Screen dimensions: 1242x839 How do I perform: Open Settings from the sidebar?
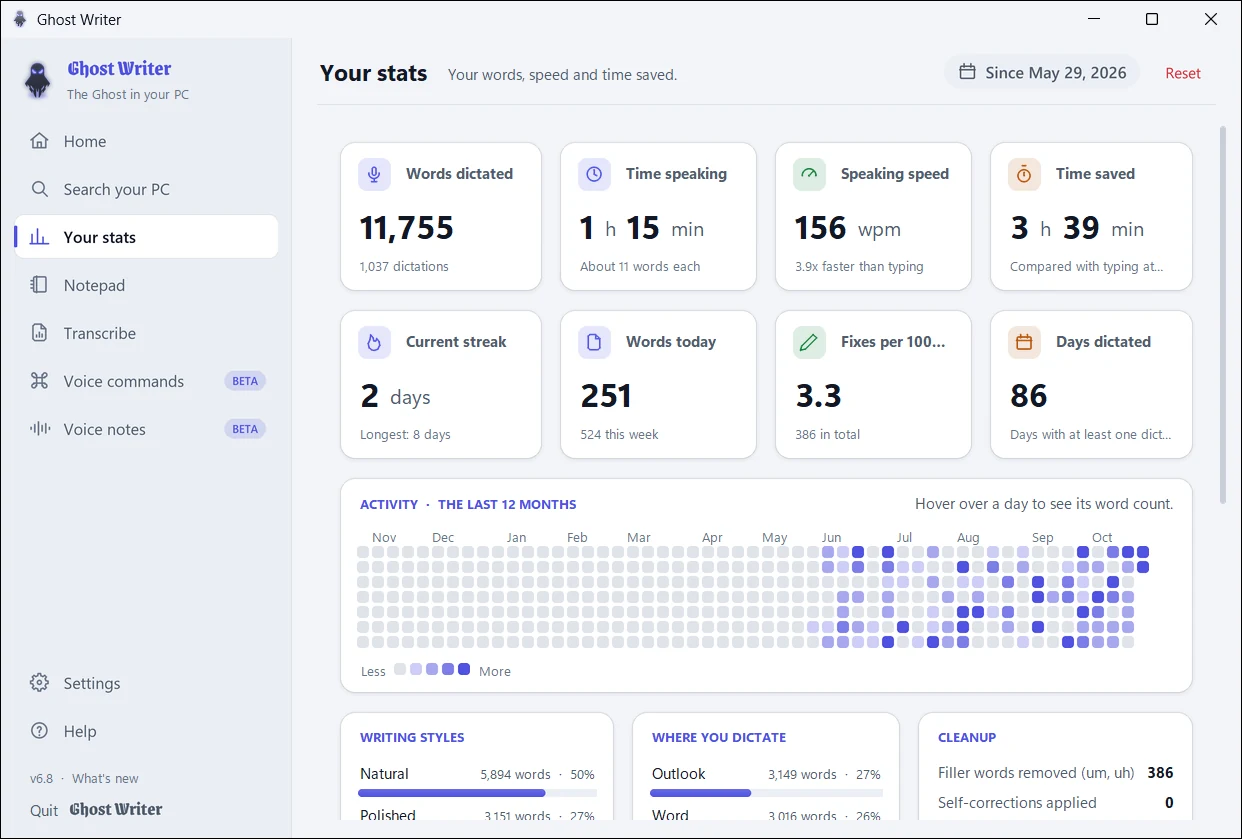click(x=146, y=683)
